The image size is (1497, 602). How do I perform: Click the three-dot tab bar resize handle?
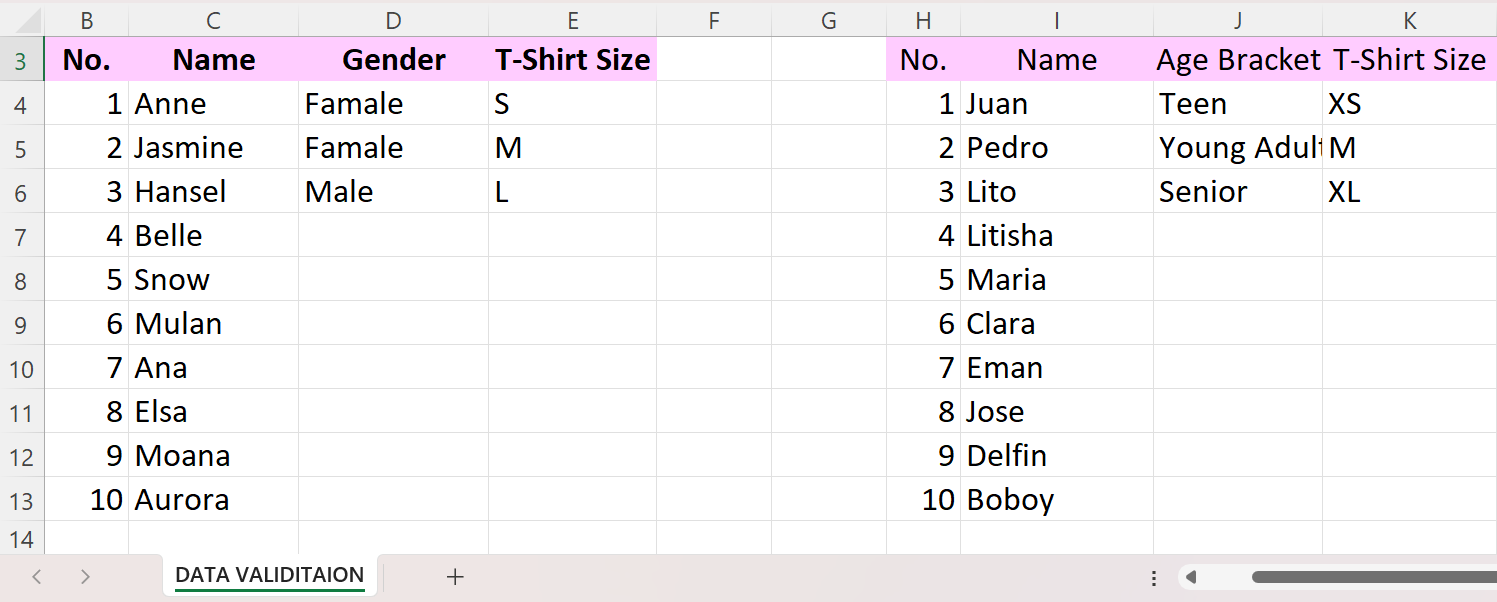tap(1154, 577)
